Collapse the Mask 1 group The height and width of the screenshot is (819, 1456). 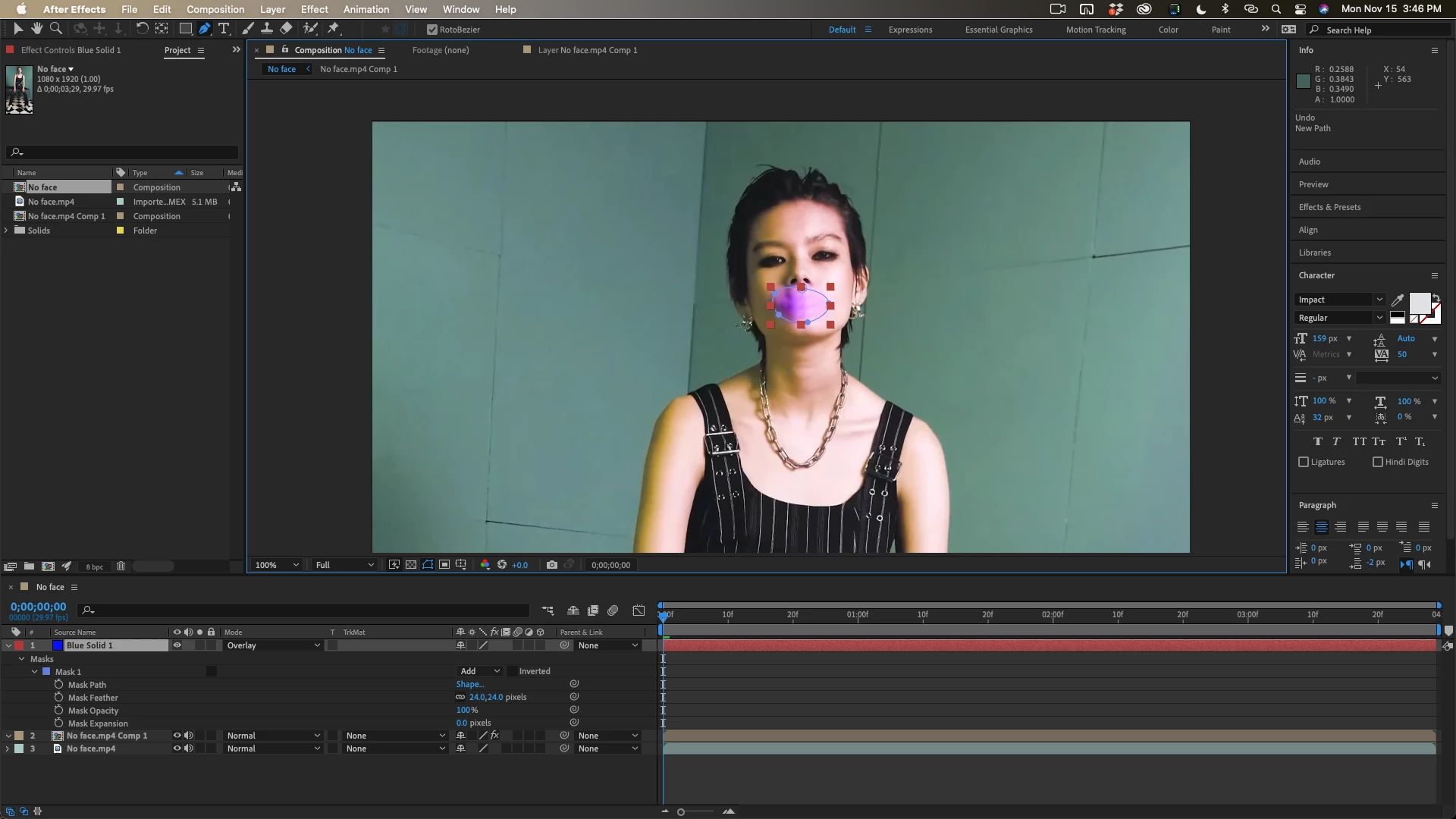35,672
